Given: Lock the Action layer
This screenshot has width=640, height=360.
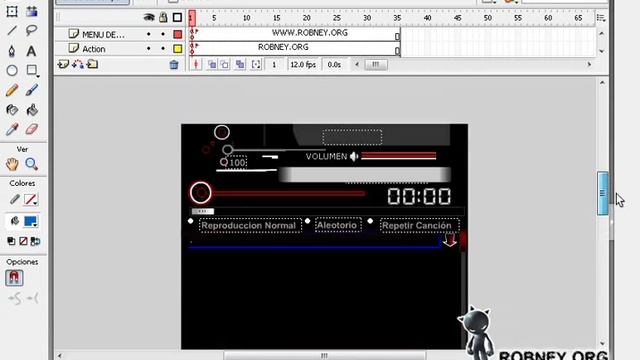Looking at the screenshot, I should 163,49.
